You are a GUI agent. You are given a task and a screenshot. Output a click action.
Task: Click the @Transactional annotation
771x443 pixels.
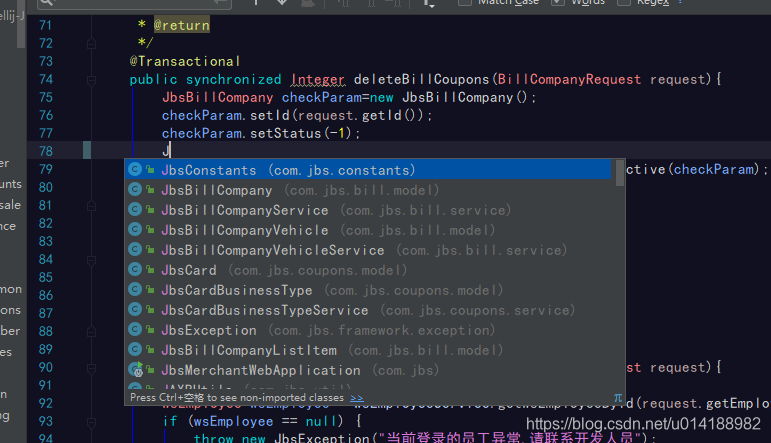pyautogui.click(x=184, y=61)
